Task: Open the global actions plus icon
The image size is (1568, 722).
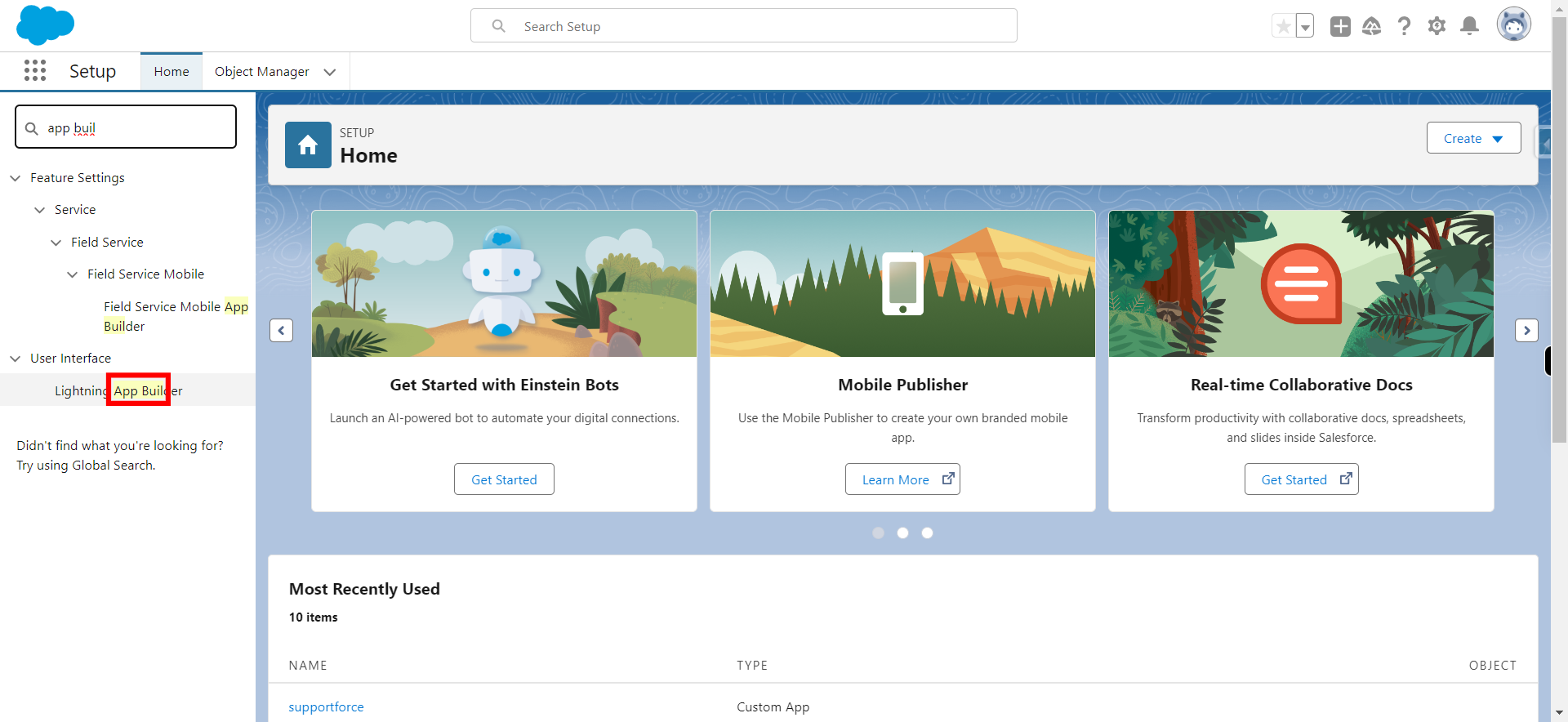Action: 1340,26
